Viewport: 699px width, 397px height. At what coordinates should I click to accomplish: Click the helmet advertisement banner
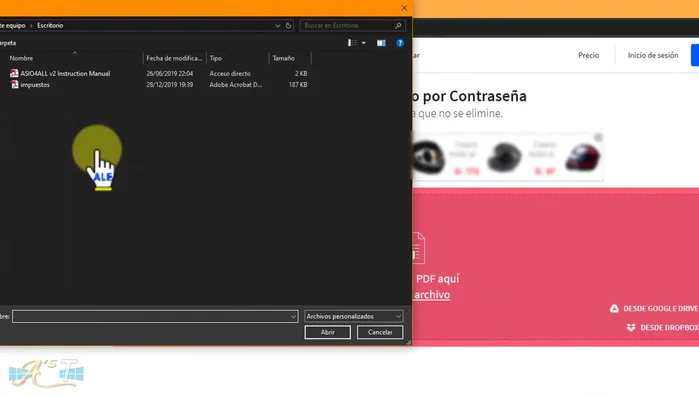point(507,157)
